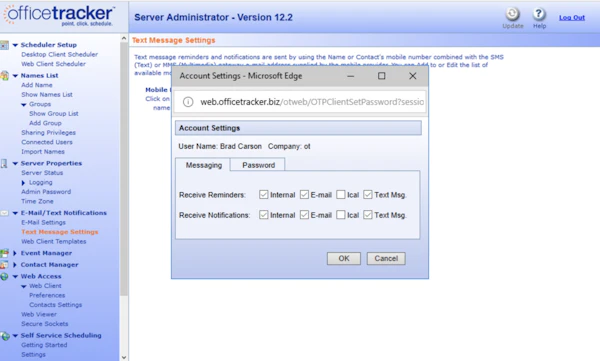Open Show Group List link
The width and height of the screenshot is (600, 361).
[x=54, y=114]
